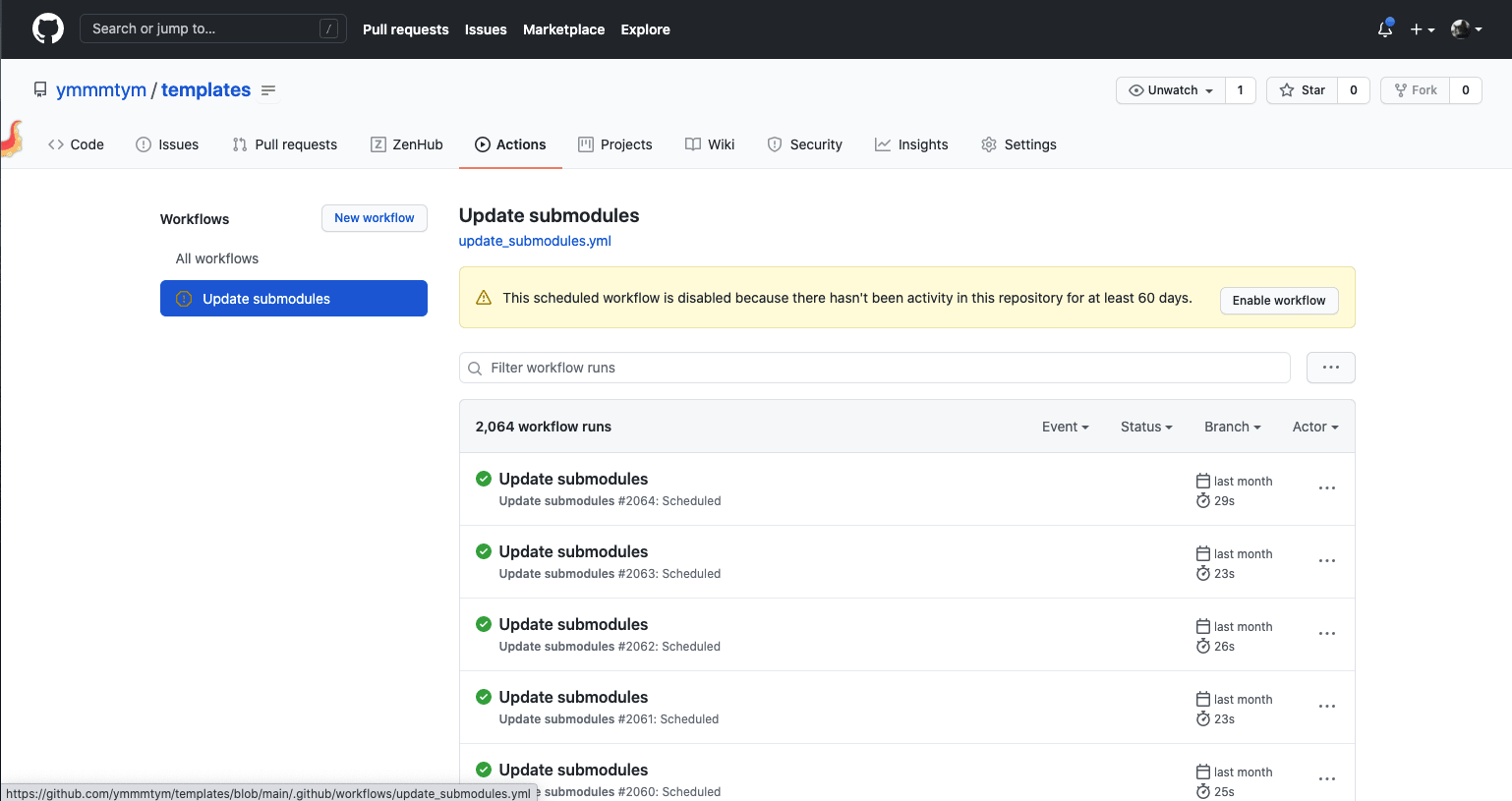Click the Enable workflow button
Viewport: 1512px width, 801px height.
click(x=1279, y=301)
